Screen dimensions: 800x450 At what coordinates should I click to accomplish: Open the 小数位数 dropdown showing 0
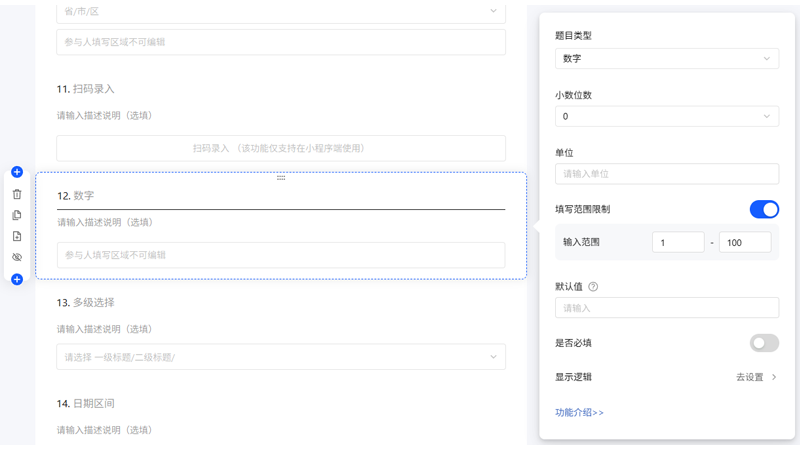tap(667, 116)
